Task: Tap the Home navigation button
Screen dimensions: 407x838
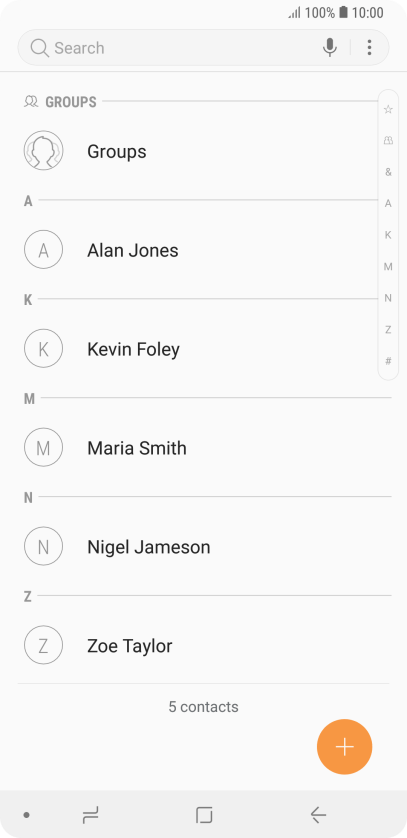Action: pyautogui.click(x=204, y=815)
